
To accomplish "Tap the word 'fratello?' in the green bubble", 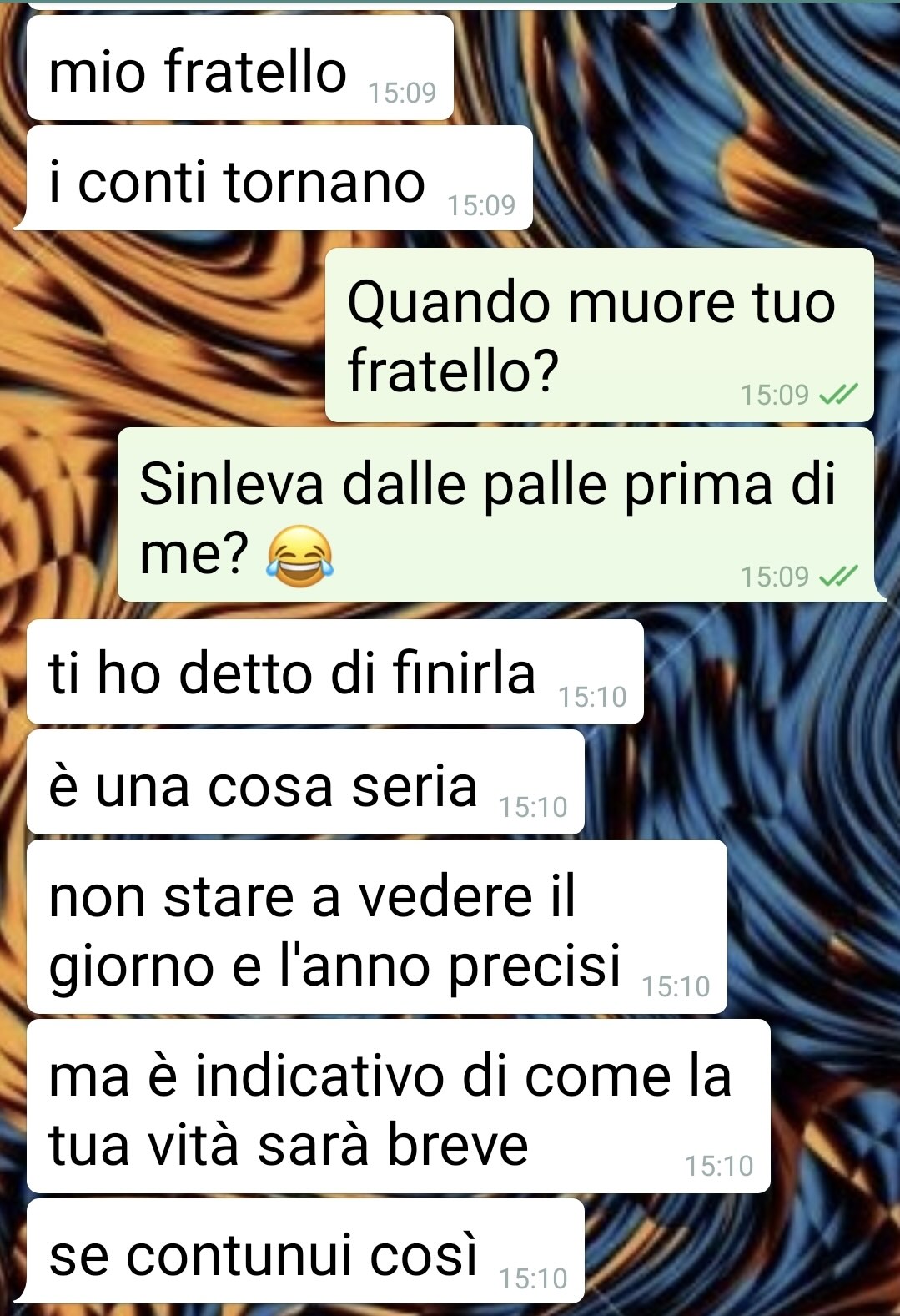I will 453,371.
